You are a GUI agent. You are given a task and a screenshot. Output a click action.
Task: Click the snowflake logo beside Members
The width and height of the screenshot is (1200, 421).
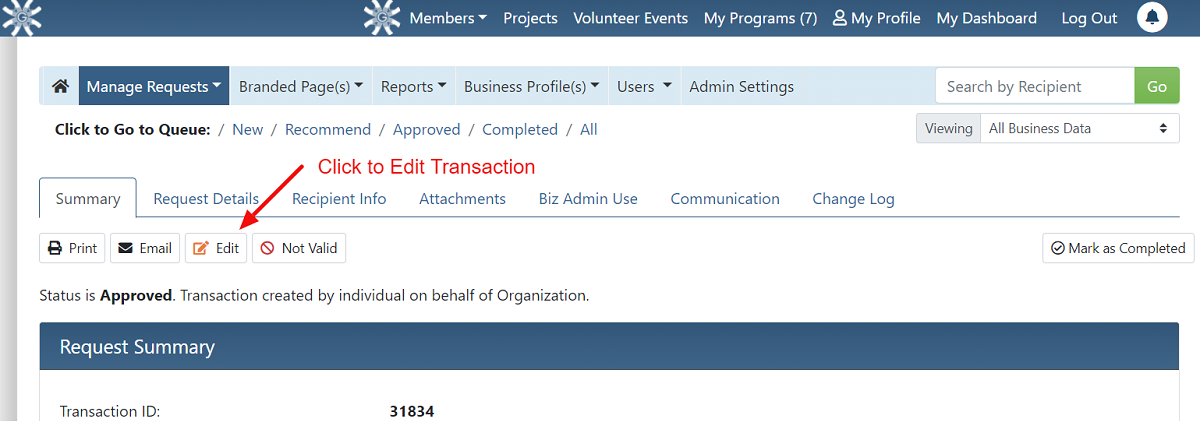pyautogui.click(x=381, y=18)
